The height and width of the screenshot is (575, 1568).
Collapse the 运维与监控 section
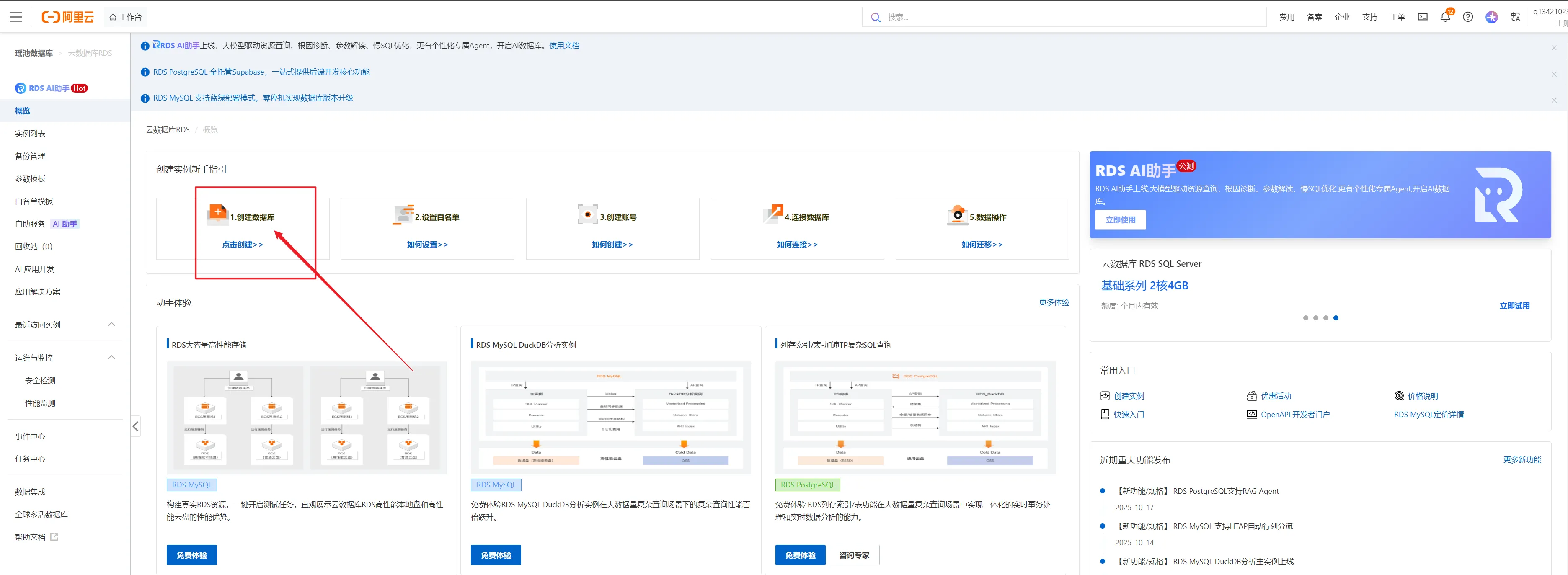point(111,357)
